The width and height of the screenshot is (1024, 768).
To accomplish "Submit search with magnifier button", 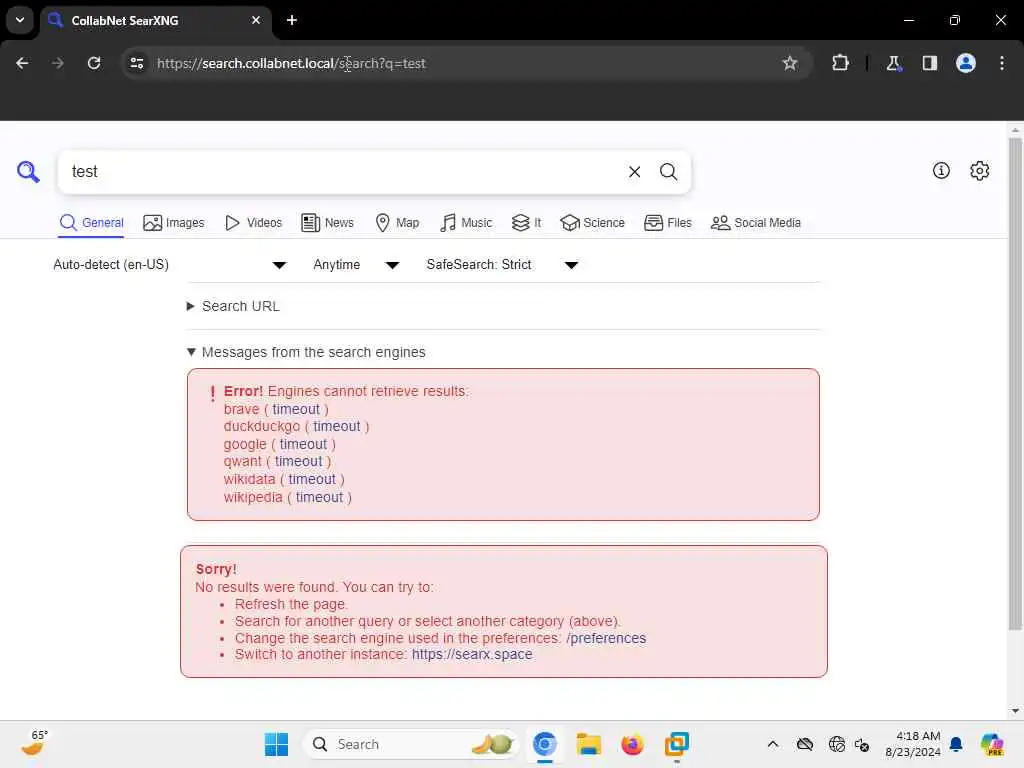I will (x=668, y=172).
